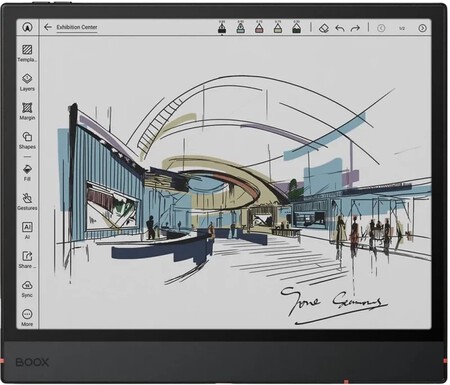Select the pink pen preset

point(259,27)
